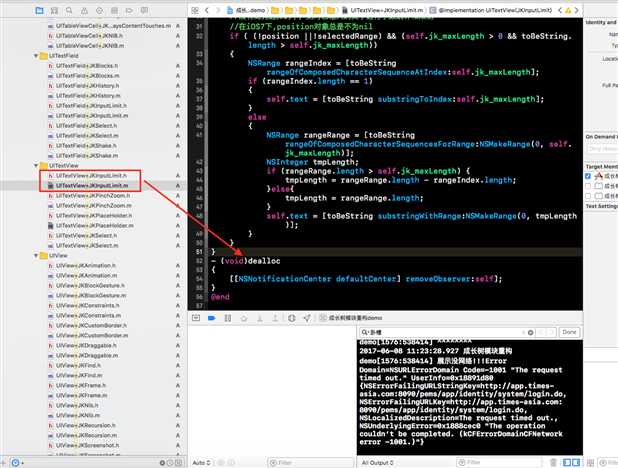618x468 pixels.
Task: Collapse the UITextField folder group
Action: point(36,56)
